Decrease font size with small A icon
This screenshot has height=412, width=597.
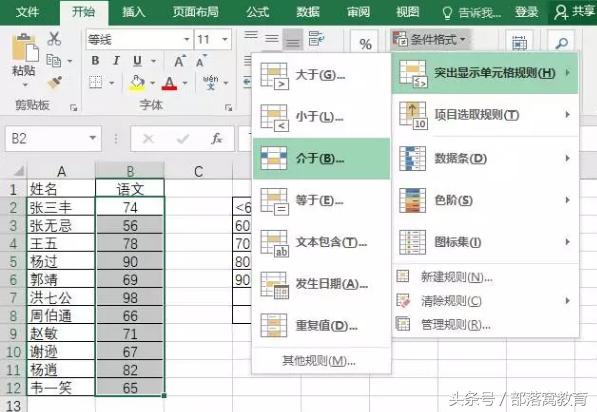point(201,61)
